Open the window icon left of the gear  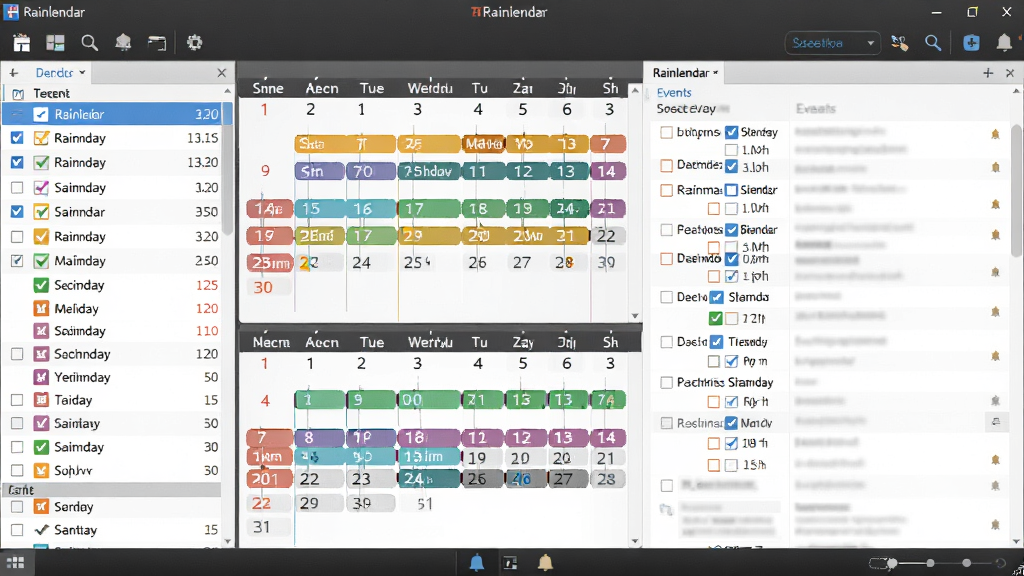[x=157, y=43]
